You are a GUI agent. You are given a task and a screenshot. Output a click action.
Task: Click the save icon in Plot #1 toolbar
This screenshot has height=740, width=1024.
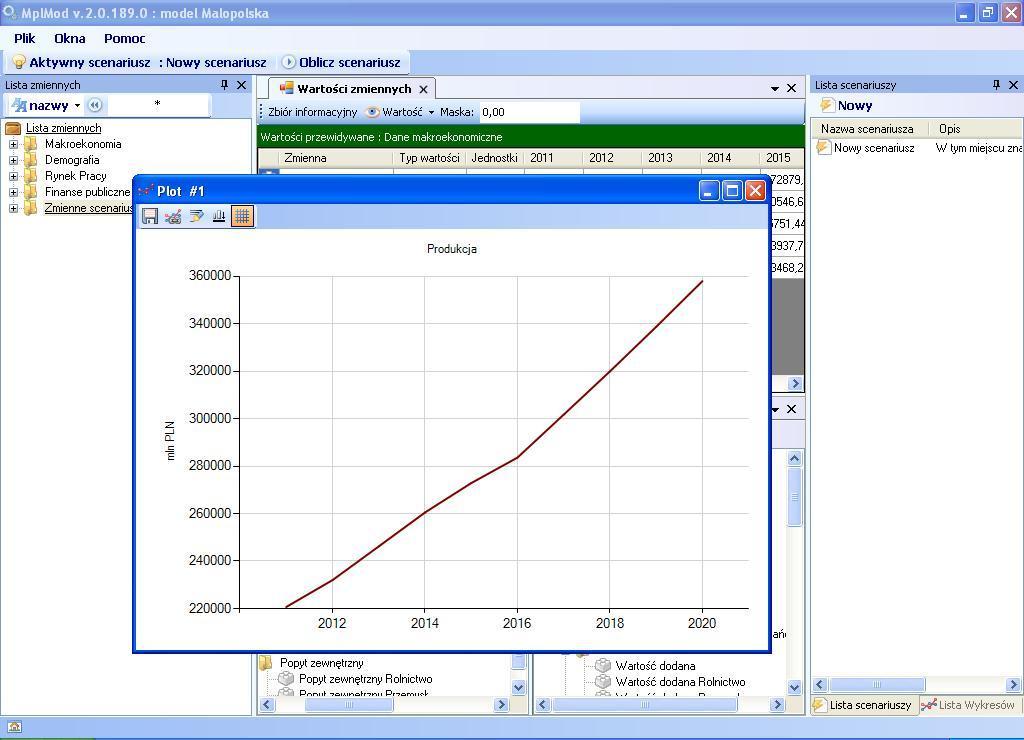click(x=150, y=216)
